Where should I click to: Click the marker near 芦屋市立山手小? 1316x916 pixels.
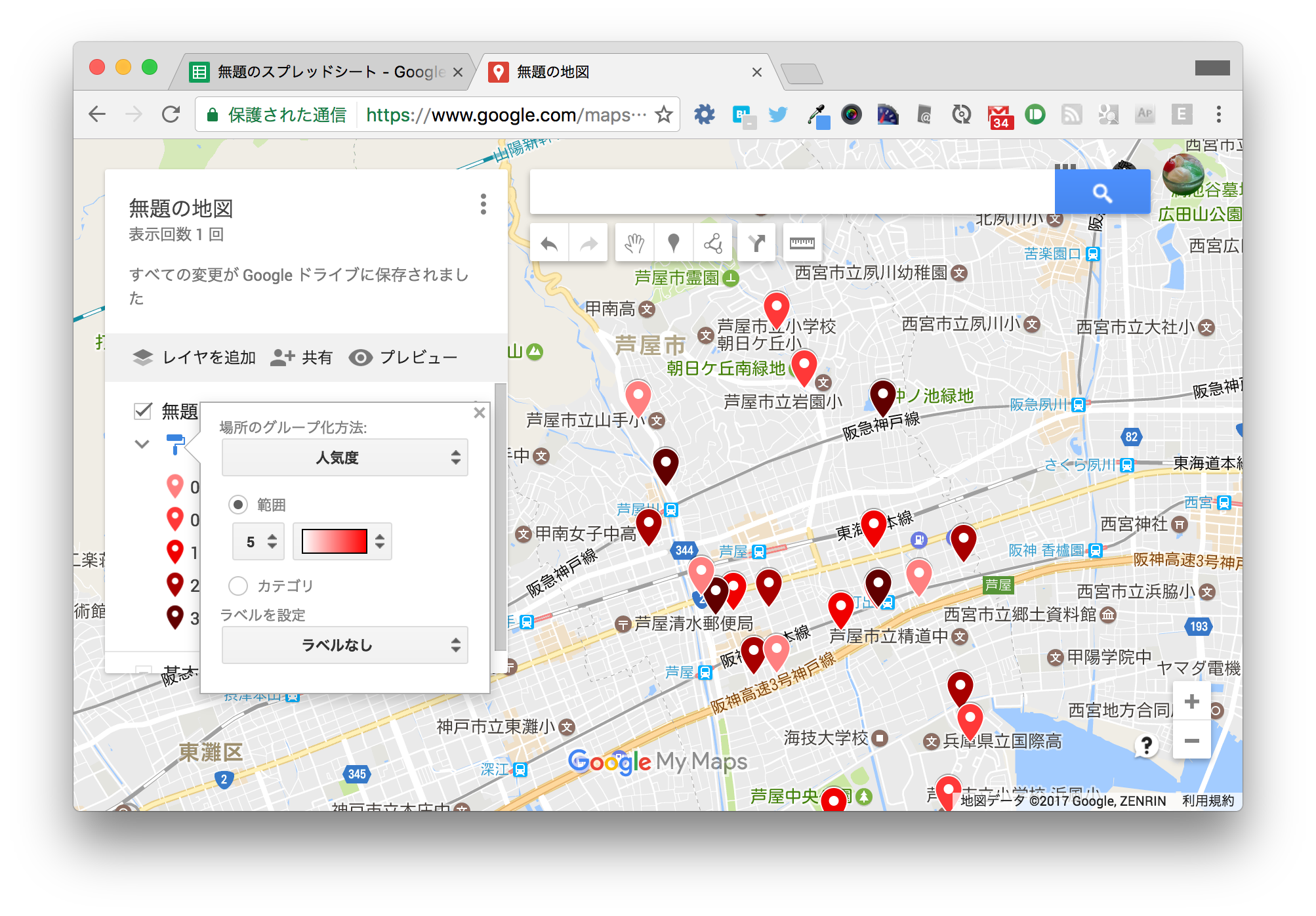point(638,398)
